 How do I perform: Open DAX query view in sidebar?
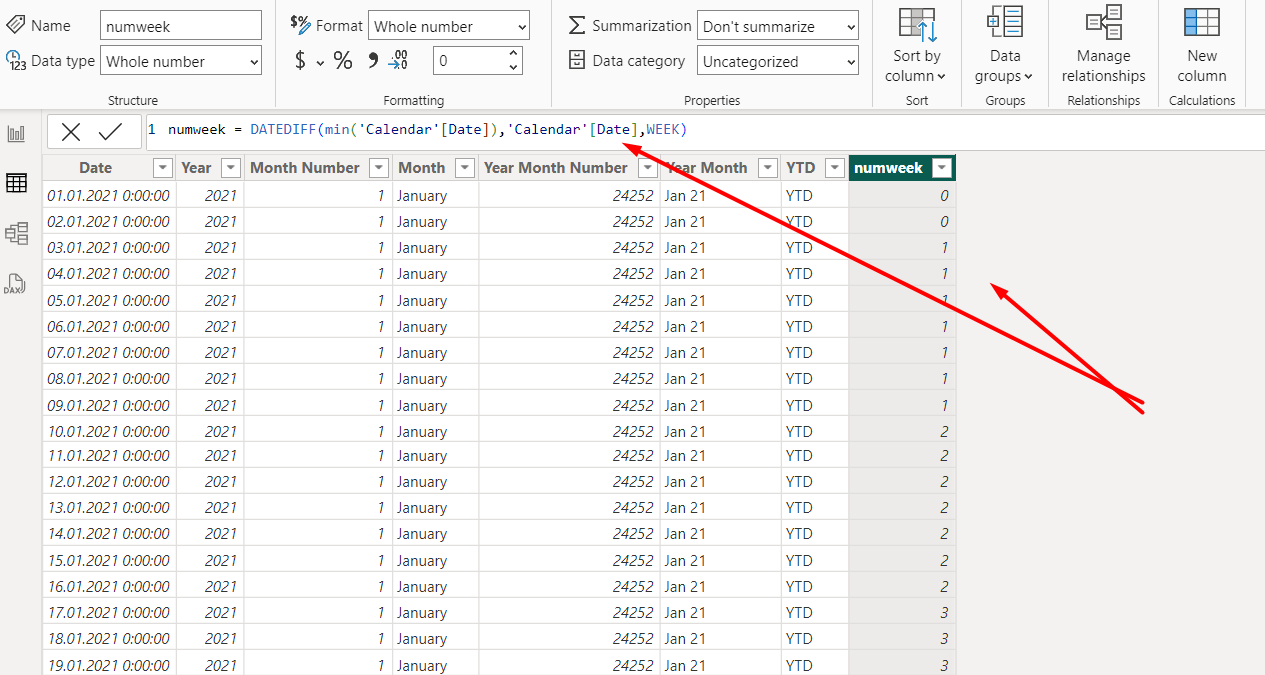click(x=16, y=284)
